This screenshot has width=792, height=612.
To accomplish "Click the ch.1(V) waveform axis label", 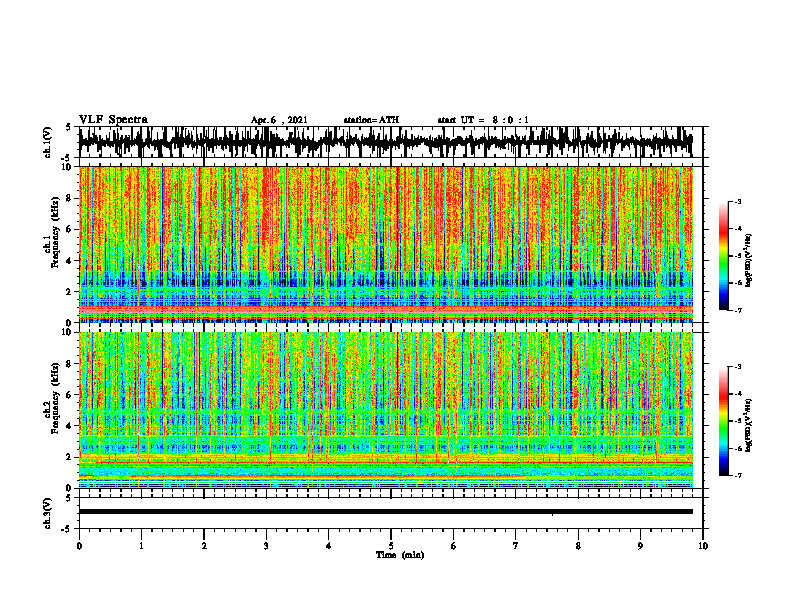I will tap(48, 142).
